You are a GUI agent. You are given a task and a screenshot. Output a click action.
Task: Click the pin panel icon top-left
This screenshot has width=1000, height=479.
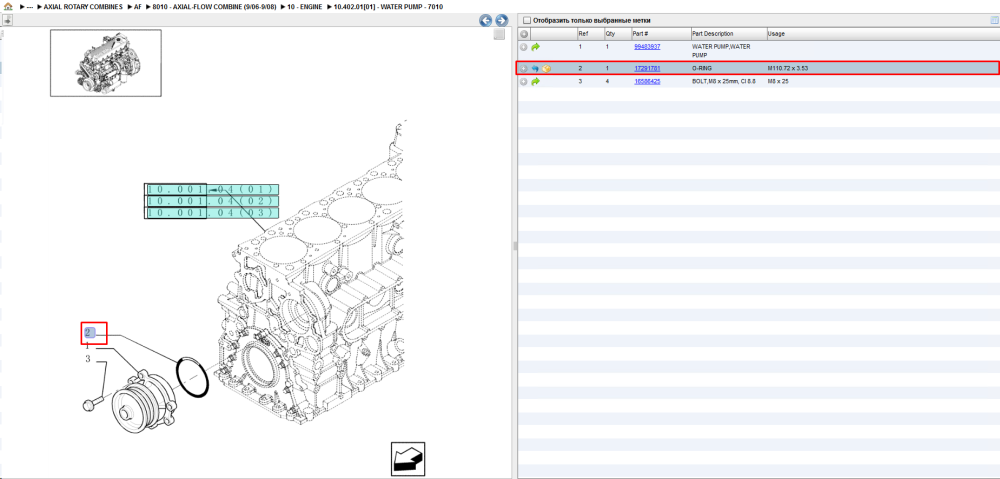pos(6,20)
